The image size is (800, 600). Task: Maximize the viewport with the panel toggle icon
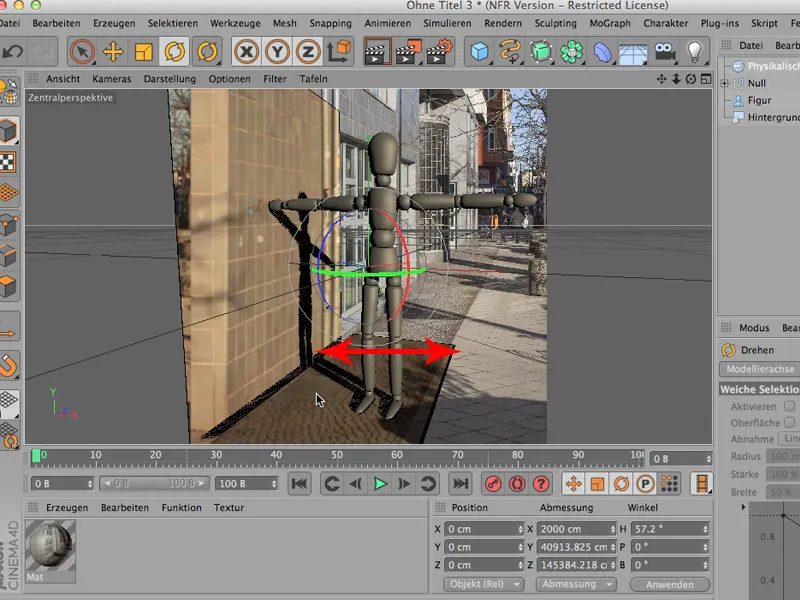(706, 79)
